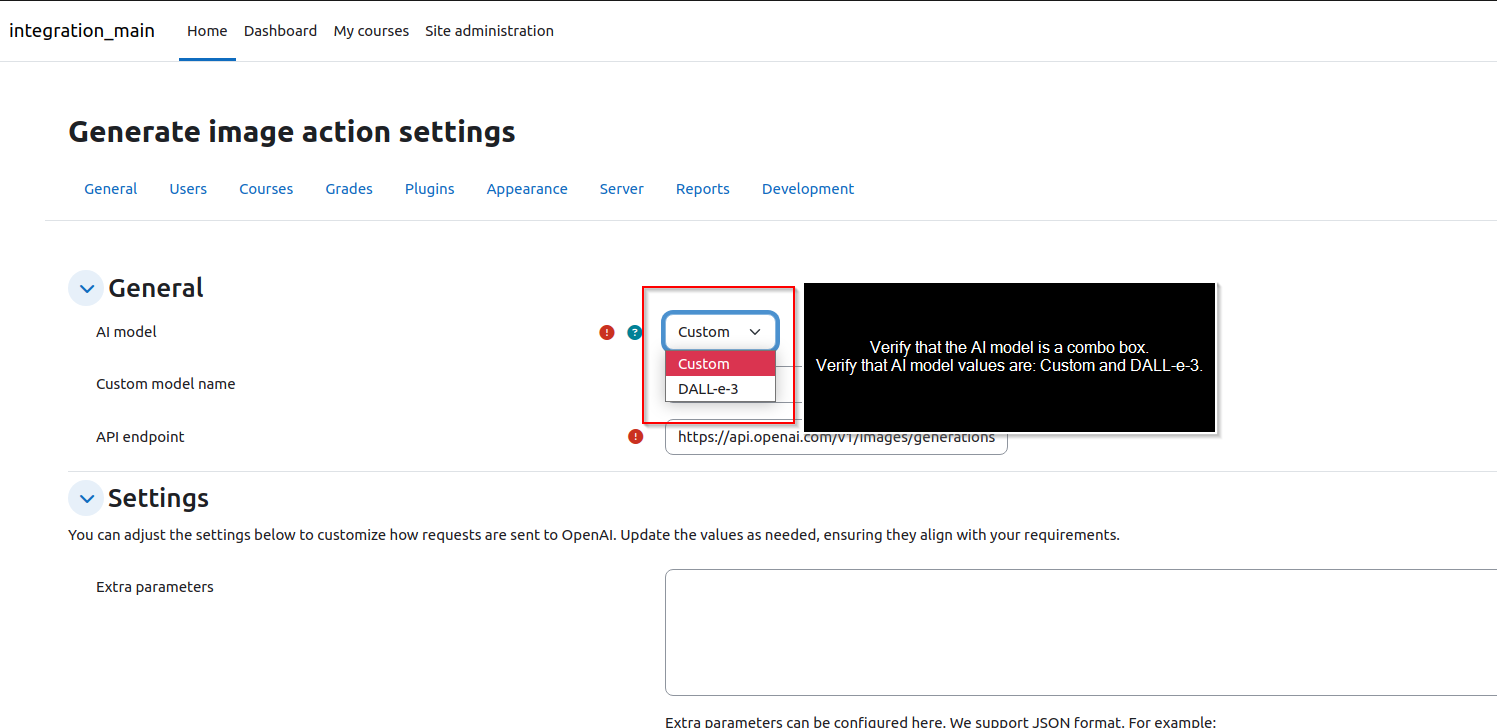Click the AI model required exclamation icon

(607, 333)
